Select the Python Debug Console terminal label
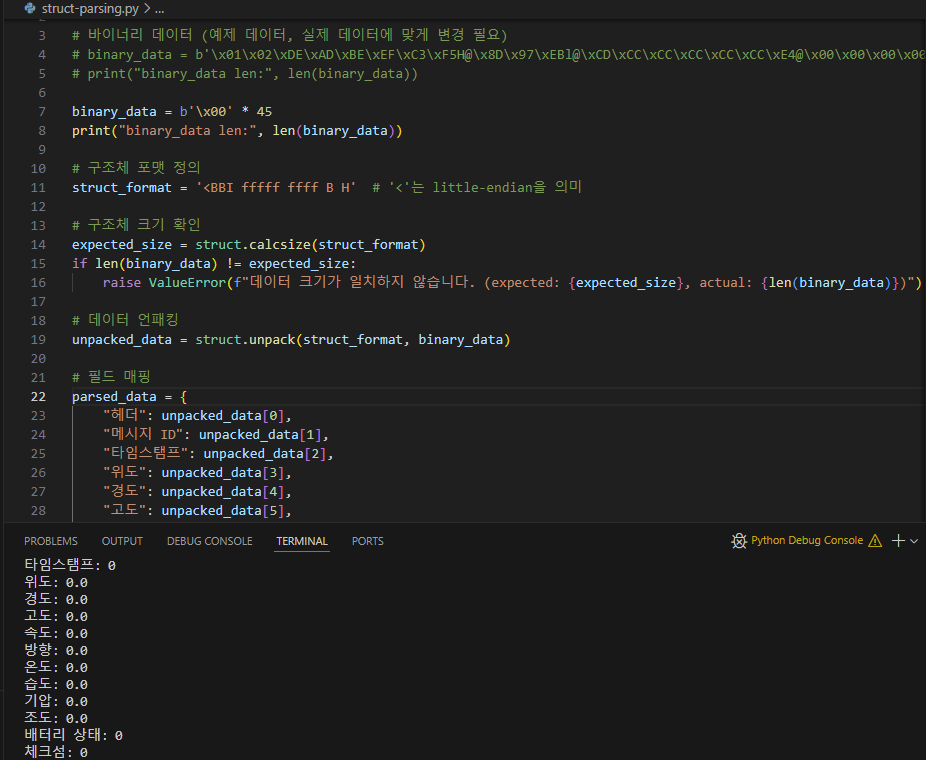Viewport: 926px width, 760px height. coord(807,540)
